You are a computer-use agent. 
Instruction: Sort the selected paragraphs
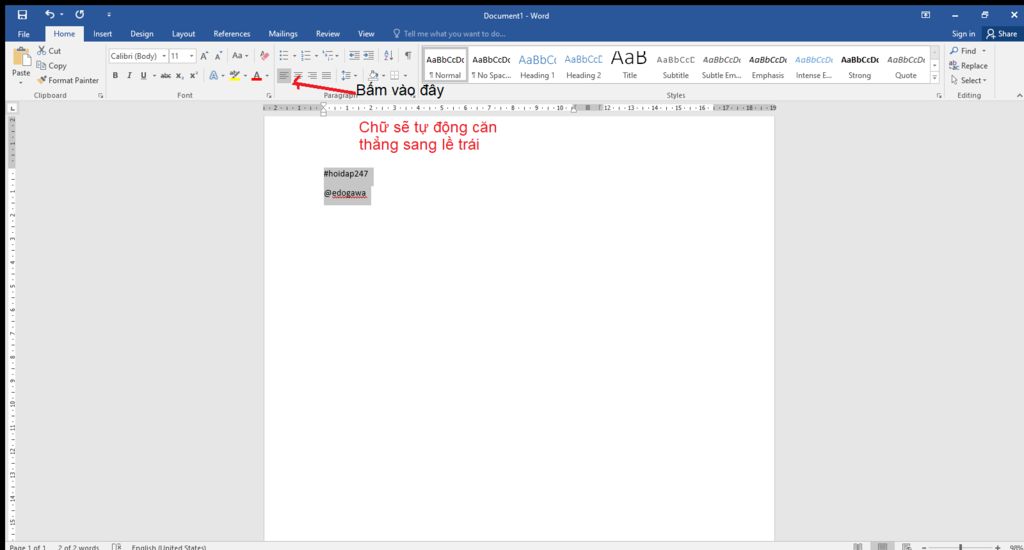click(389, 56)
